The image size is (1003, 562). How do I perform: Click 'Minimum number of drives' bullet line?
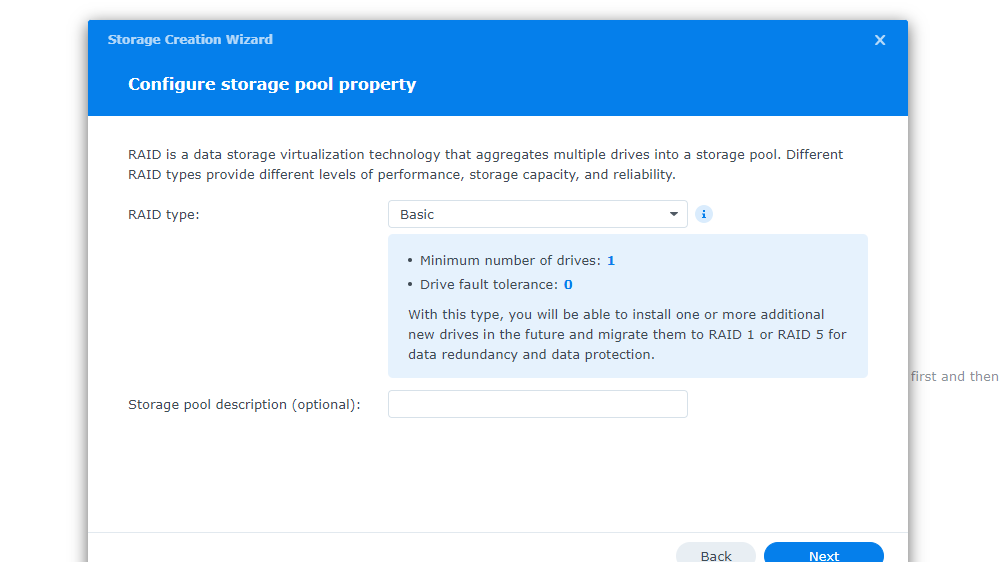pyautogui.click(x=510, y=260)
